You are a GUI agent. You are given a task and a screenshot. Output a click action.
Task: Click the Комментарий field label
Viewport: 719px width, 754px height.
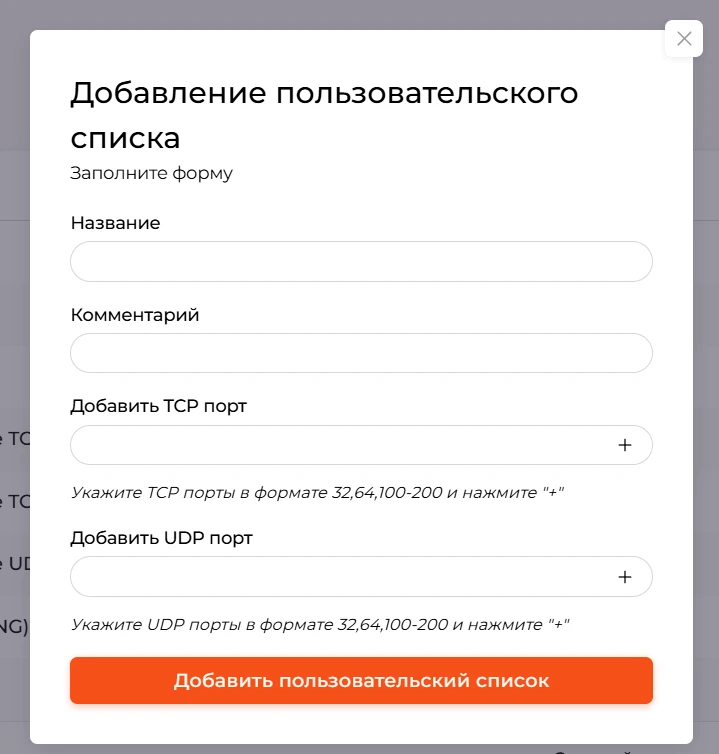pos(135,315)
